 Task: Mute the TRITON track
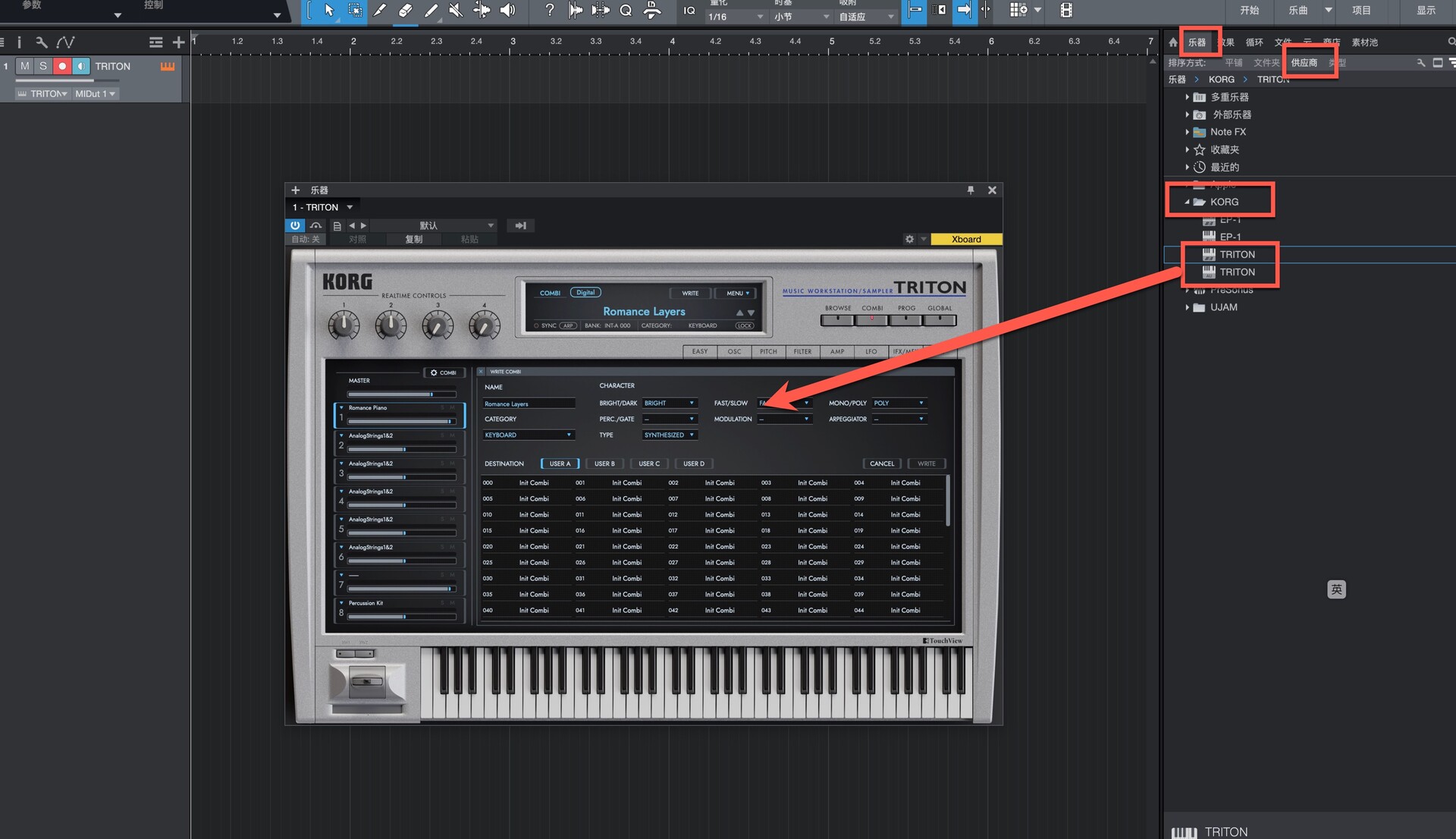(x=25, y=66)
